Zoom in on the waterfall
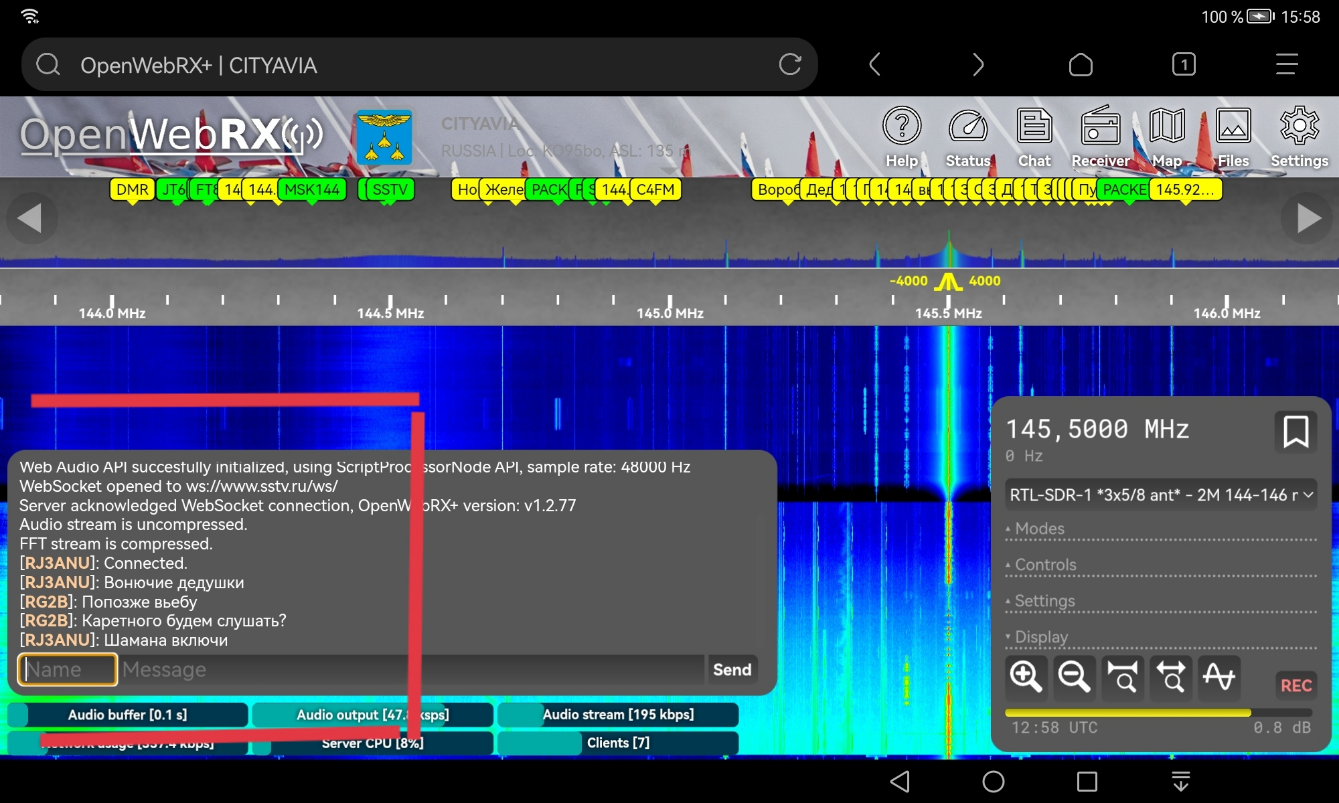Screen dimensions: 1339x803 point(1026,677)
